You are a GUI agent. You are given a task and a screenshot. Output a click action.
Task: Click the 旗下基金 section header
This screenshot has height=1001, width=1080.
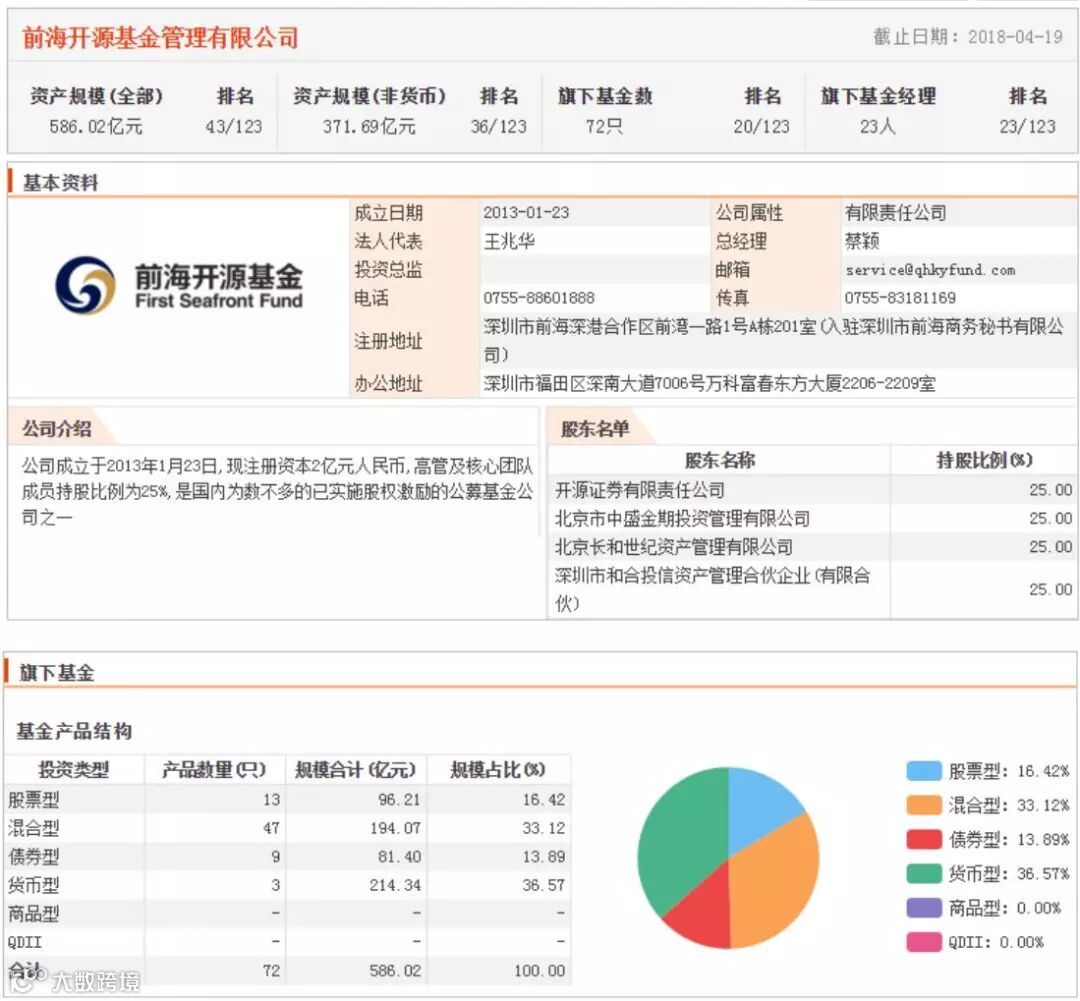point(56,672)
